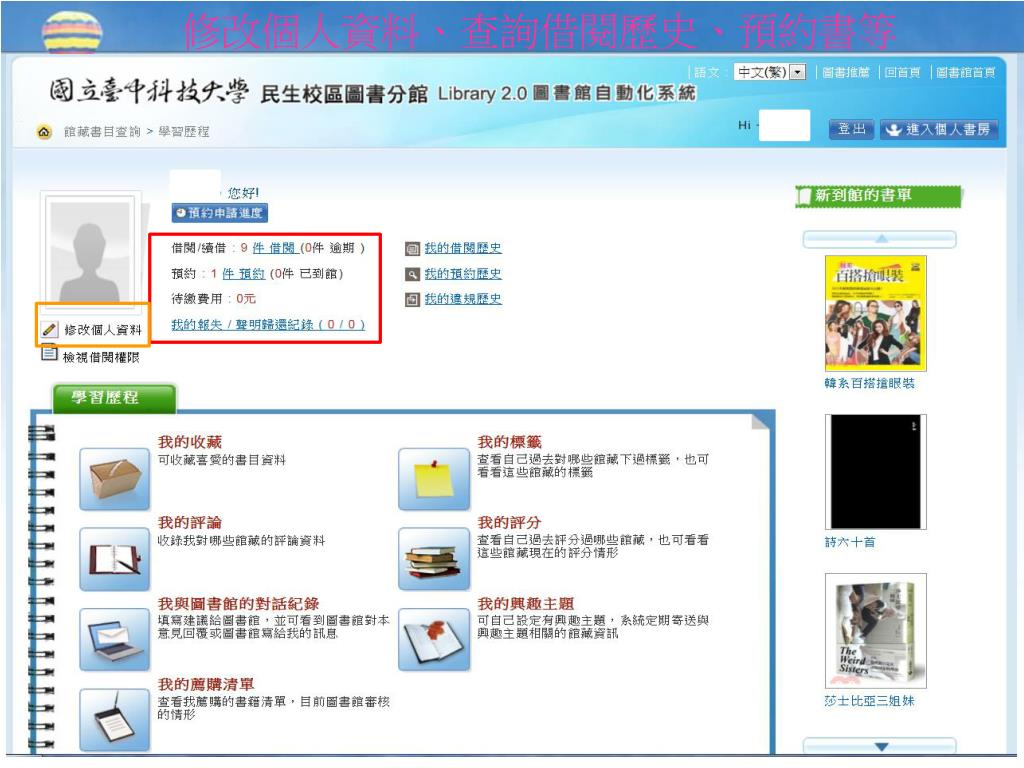Open the 我的預約歷史 link
This screenshot has height=768, width=1024.
click(x=463, y=274)
